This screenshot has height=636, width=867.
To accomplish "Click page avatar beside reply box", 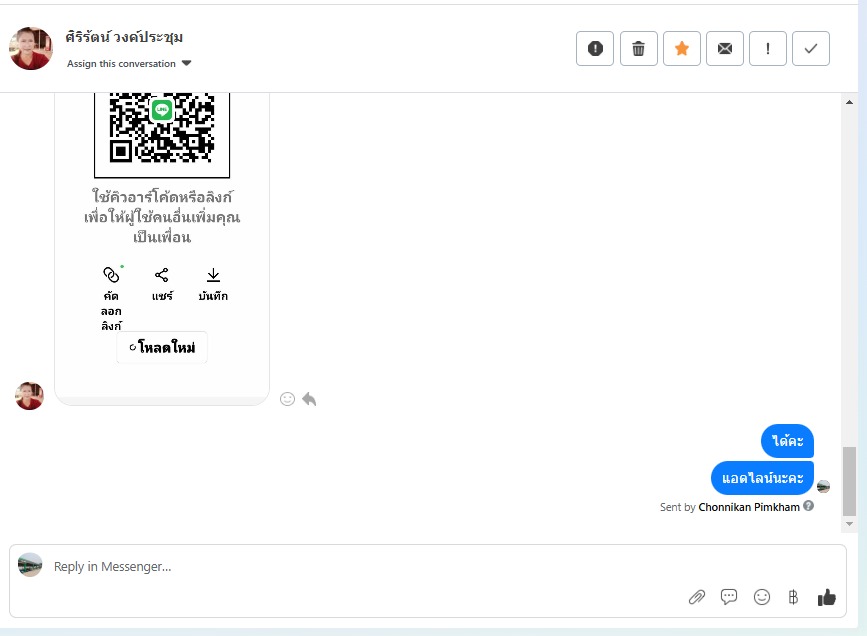I will point(30,565).
